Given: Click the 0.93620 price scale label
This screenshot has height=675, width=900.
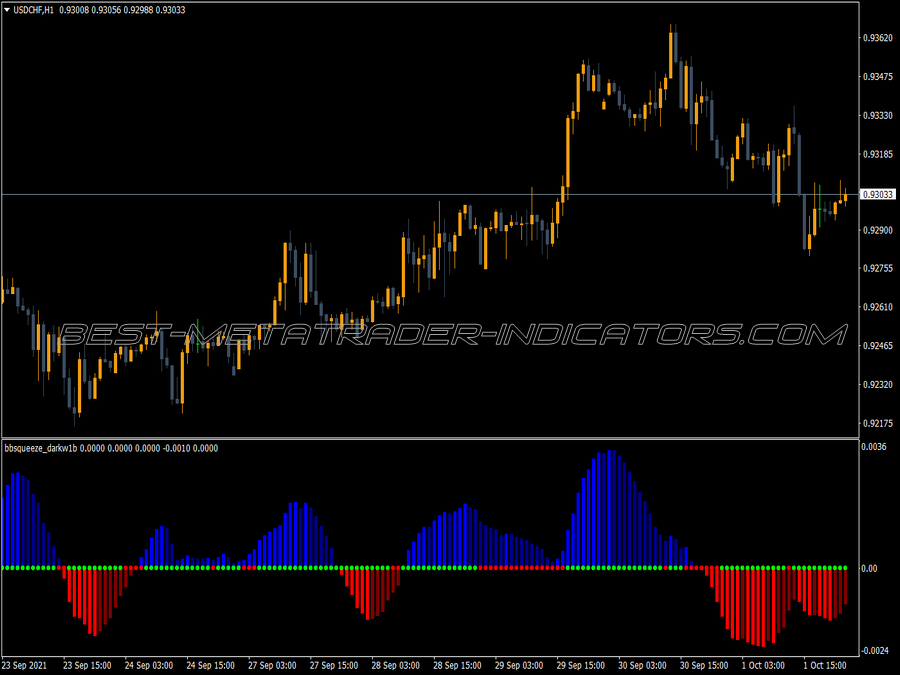Looking at the screenshot, I should (x=878, y=38).
